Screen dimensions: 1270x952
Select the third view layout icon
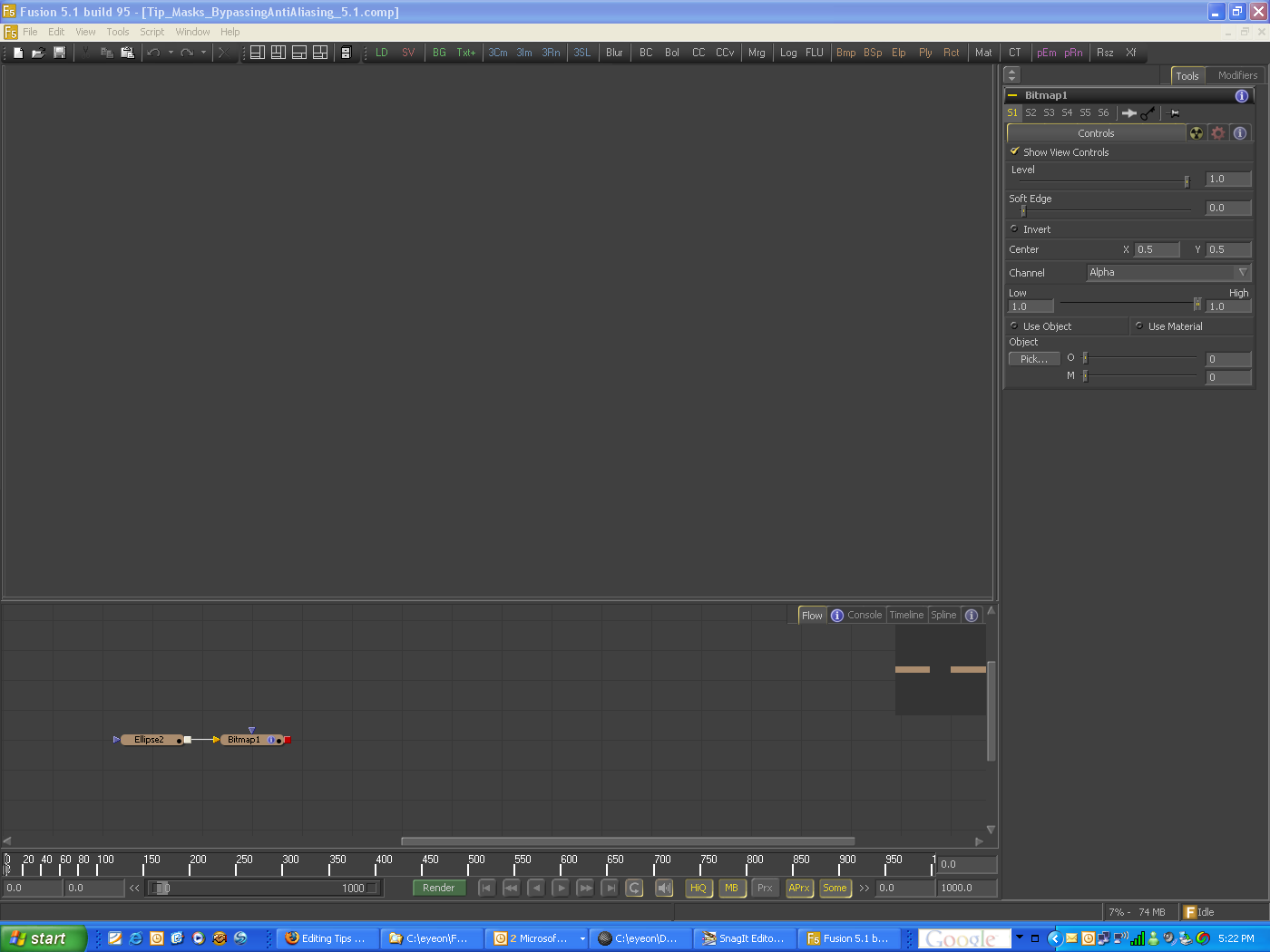point(299,53)
